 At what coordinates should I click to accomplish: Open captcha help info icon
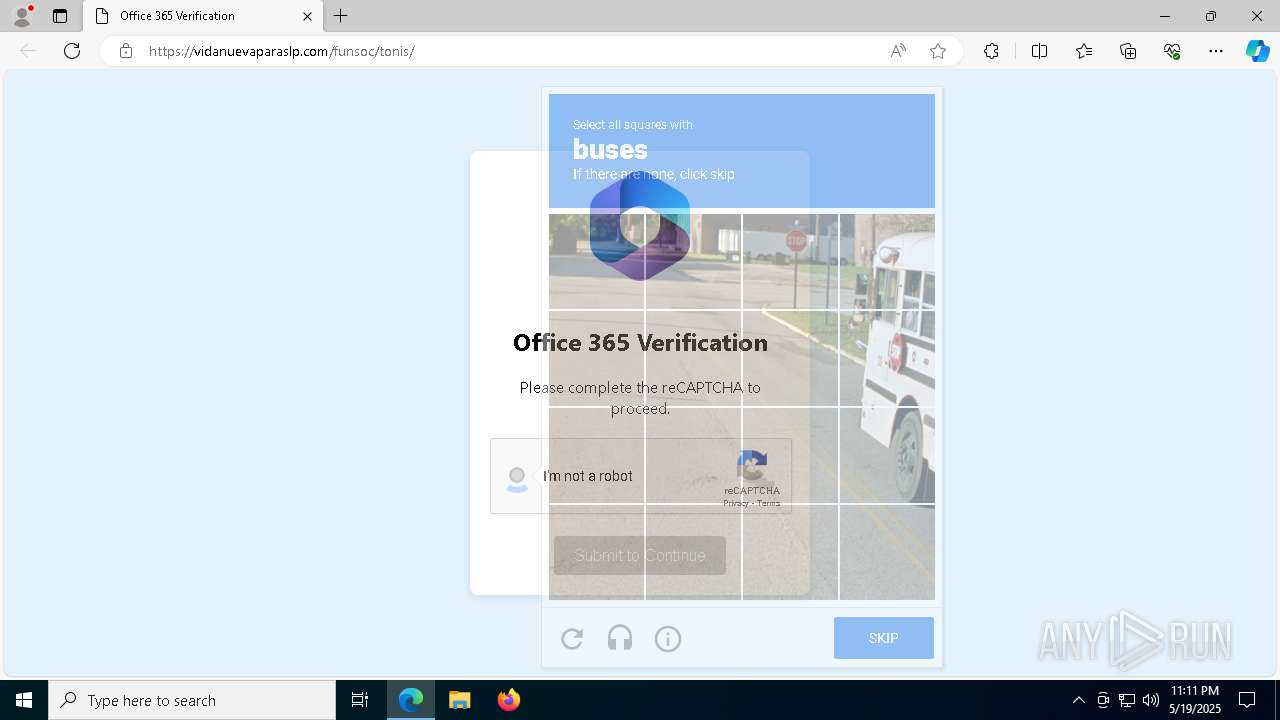(x=668, y=638)
